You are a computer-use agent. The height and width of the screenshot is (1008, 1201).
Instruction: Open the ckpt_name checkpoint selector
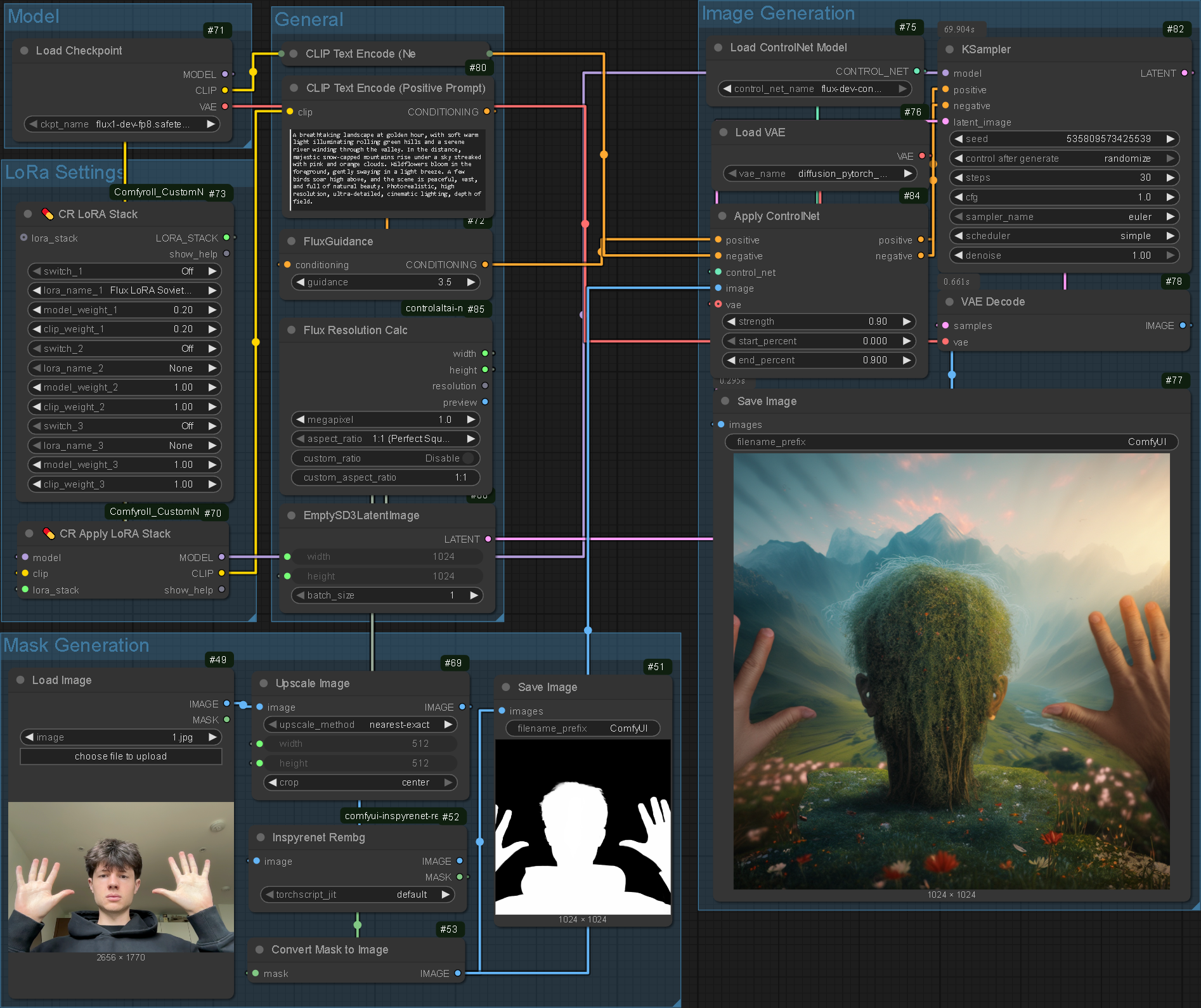tap(122, 124)
